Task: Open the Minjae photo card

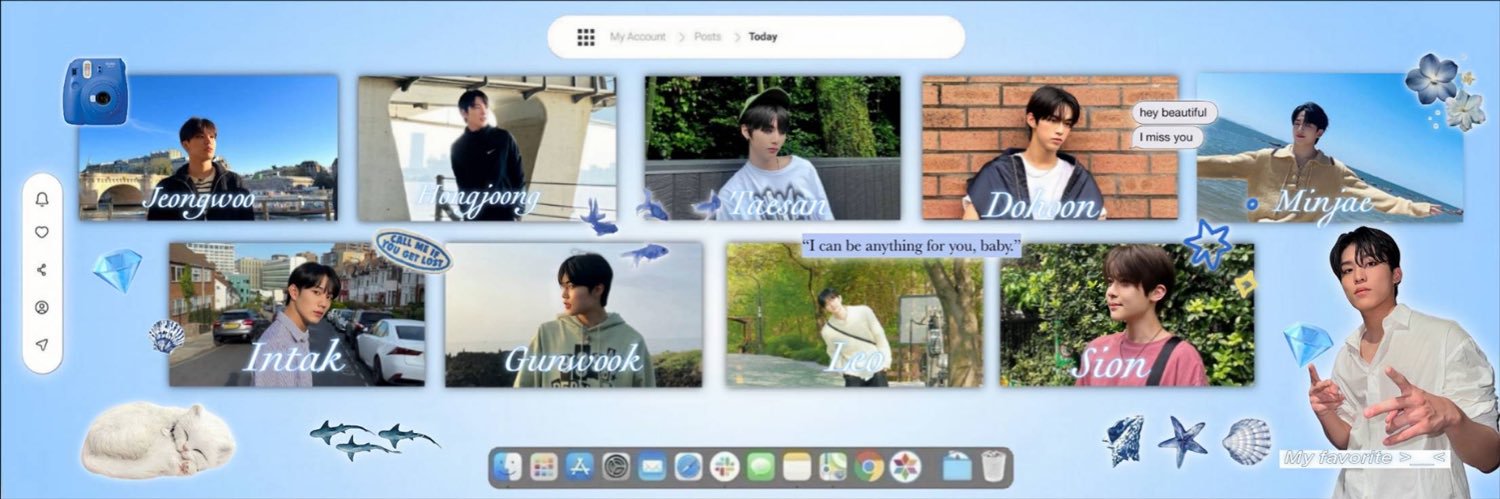Action: 1330,147
